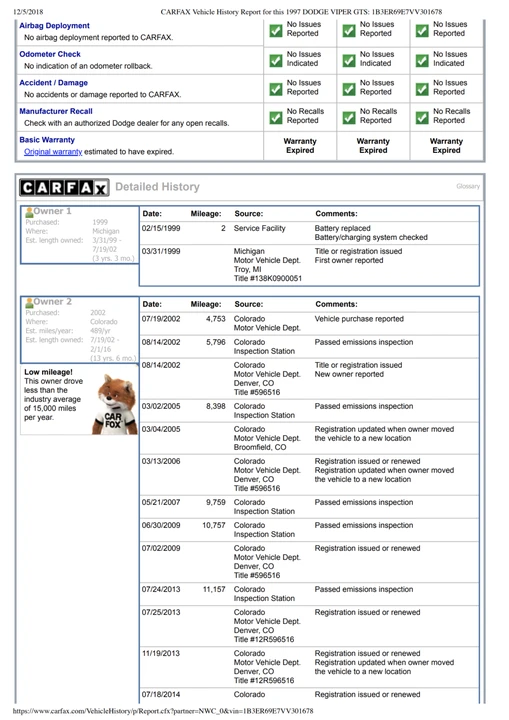Click middle green check in Odometer Check row
509x720 pixels.
click(349, 61)
